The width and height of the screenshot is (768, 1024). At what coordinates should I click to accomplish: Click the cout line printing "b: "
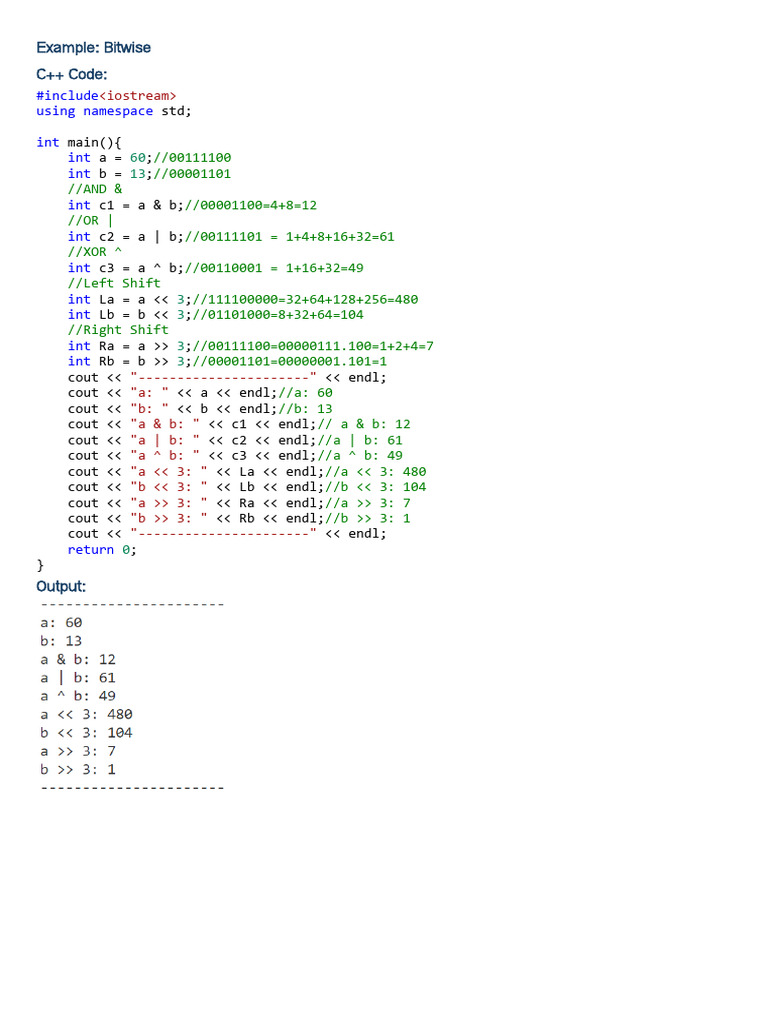pyautogui.click(x=200, y=409)
